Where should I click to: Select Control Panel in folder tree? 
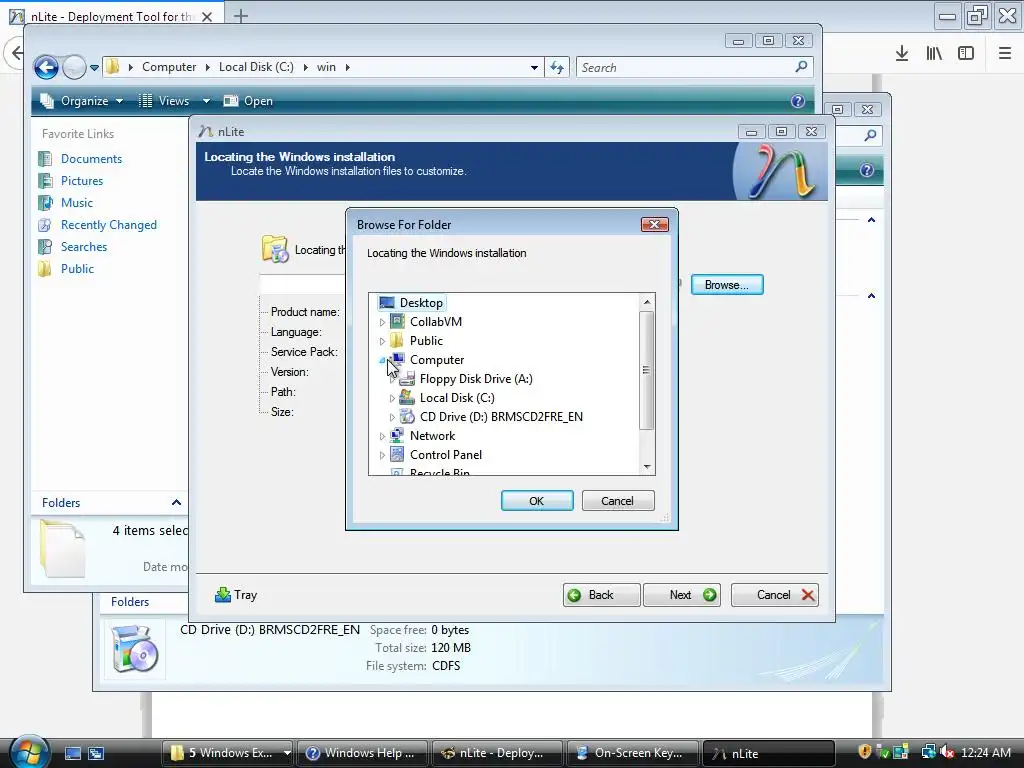(x=446, y=455)
